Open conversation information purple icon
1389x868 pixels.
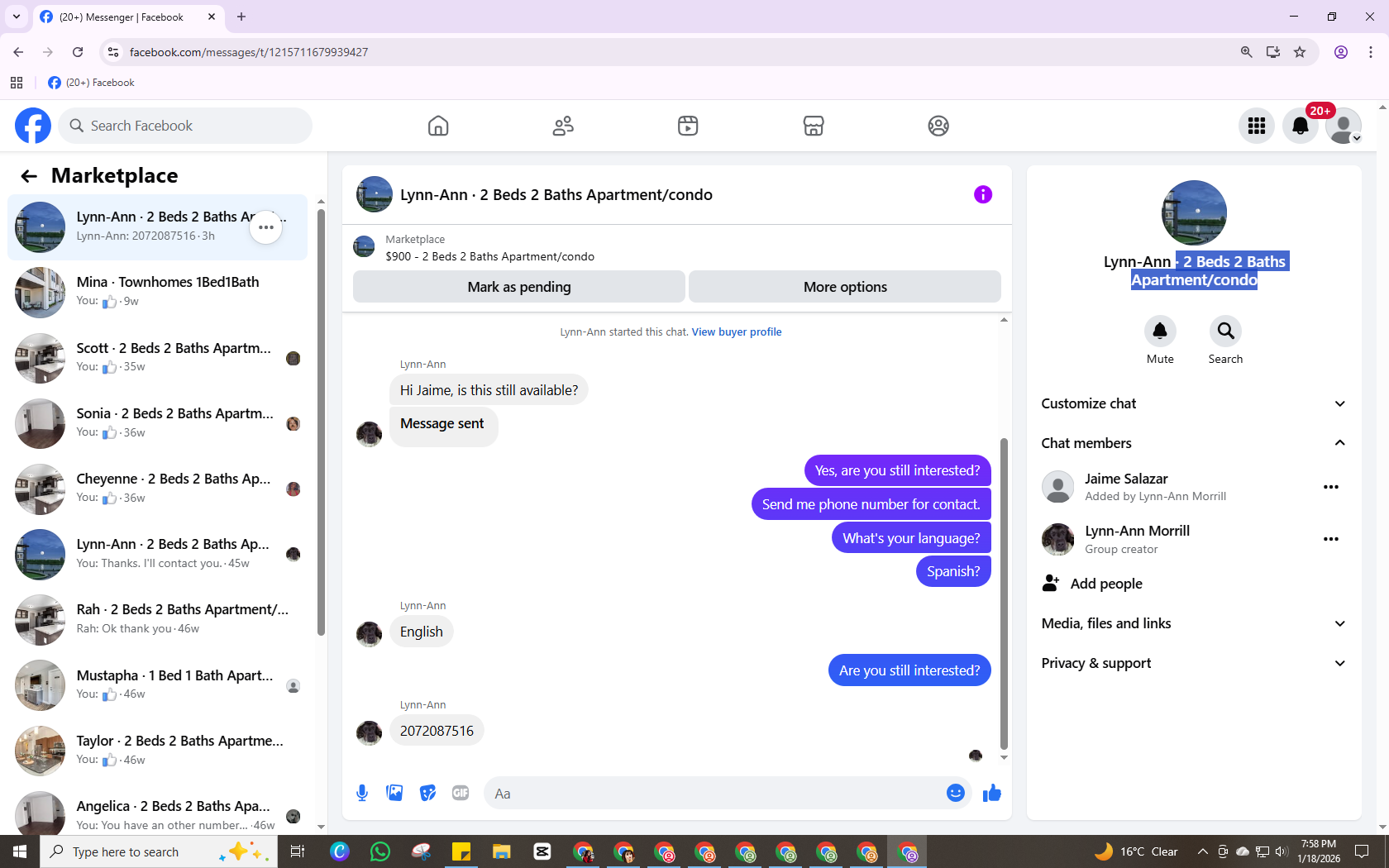pos(982,194)
